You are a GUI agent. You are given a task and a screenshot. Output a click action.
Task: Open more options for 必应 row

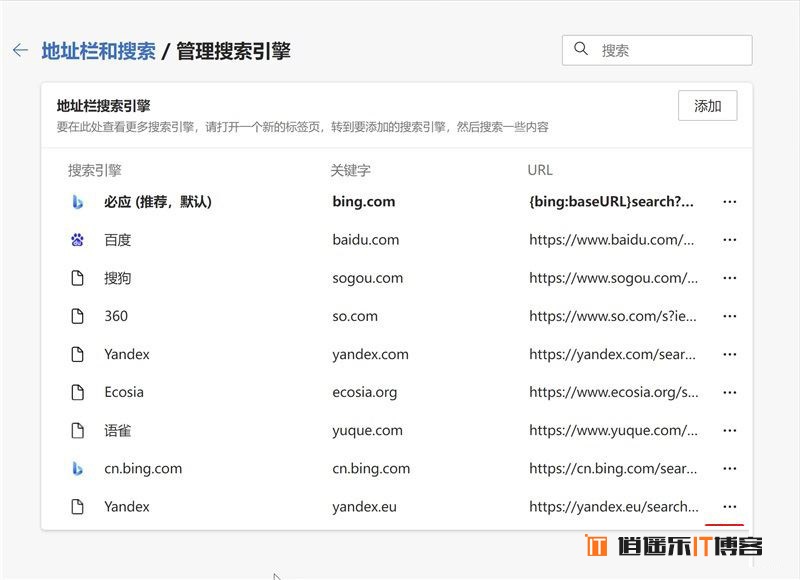[x=729, y=202]
